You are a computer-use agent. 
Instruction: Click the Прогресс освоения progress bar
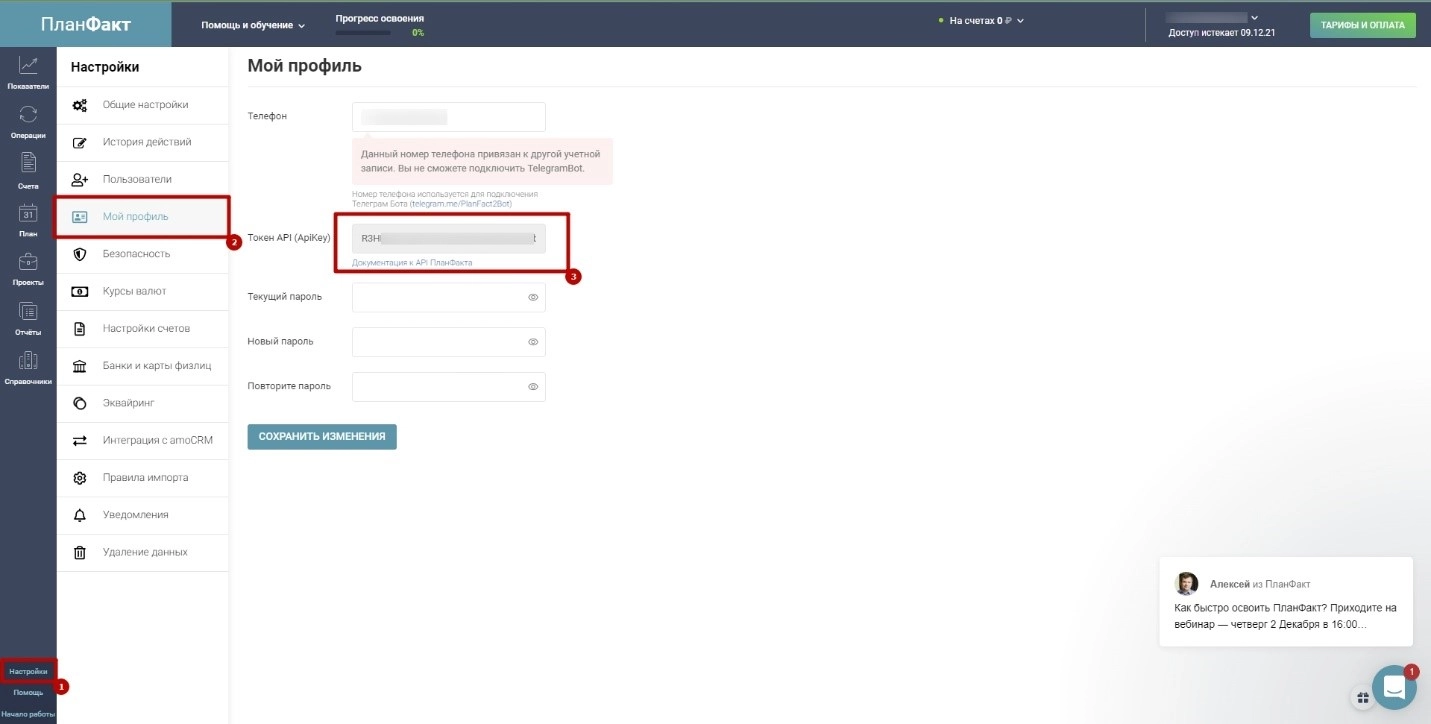(x=364, y=32)
